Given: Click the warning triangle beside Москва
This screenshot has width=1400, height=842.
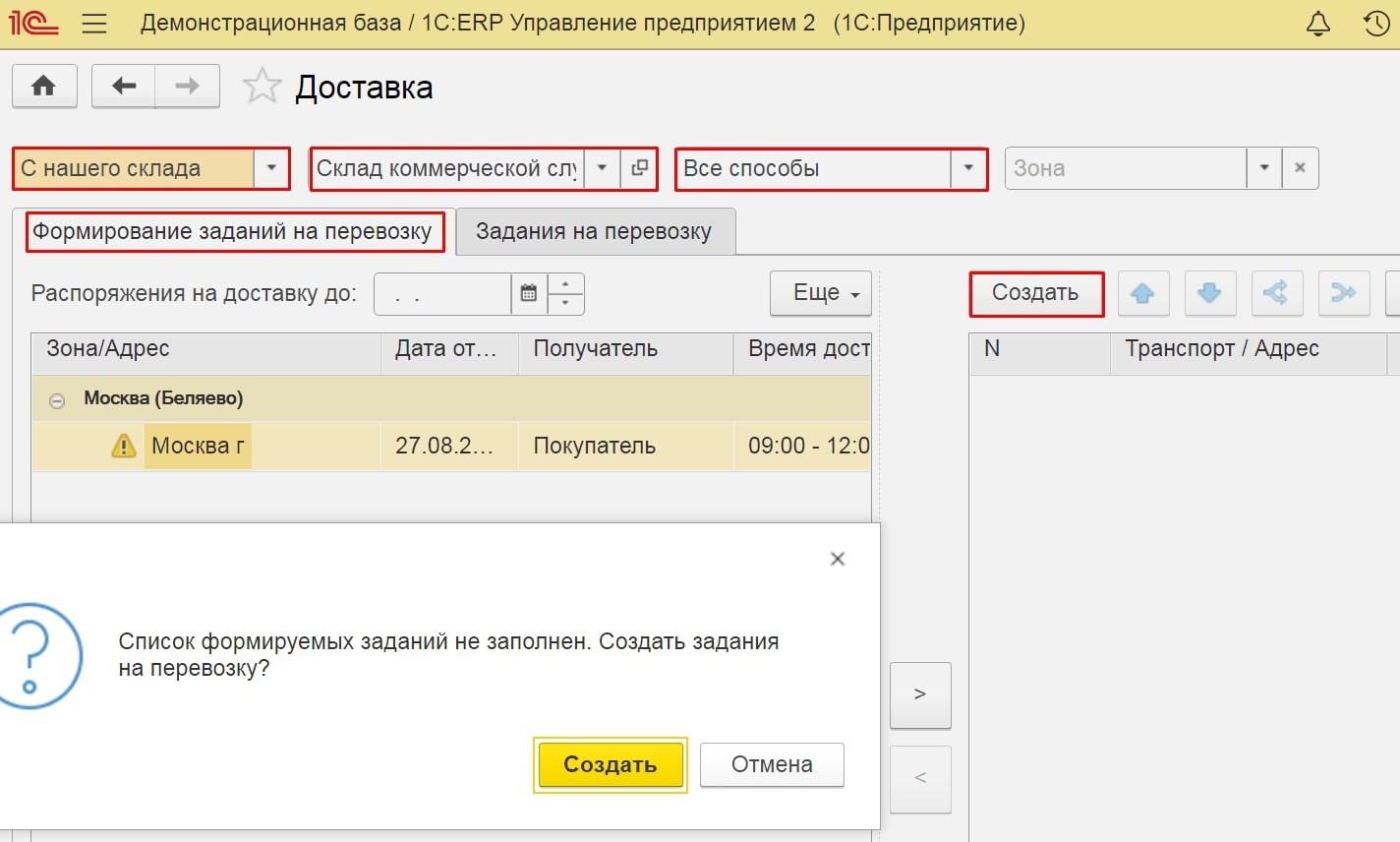Looking at the screenshot, I should click(122, 446).
